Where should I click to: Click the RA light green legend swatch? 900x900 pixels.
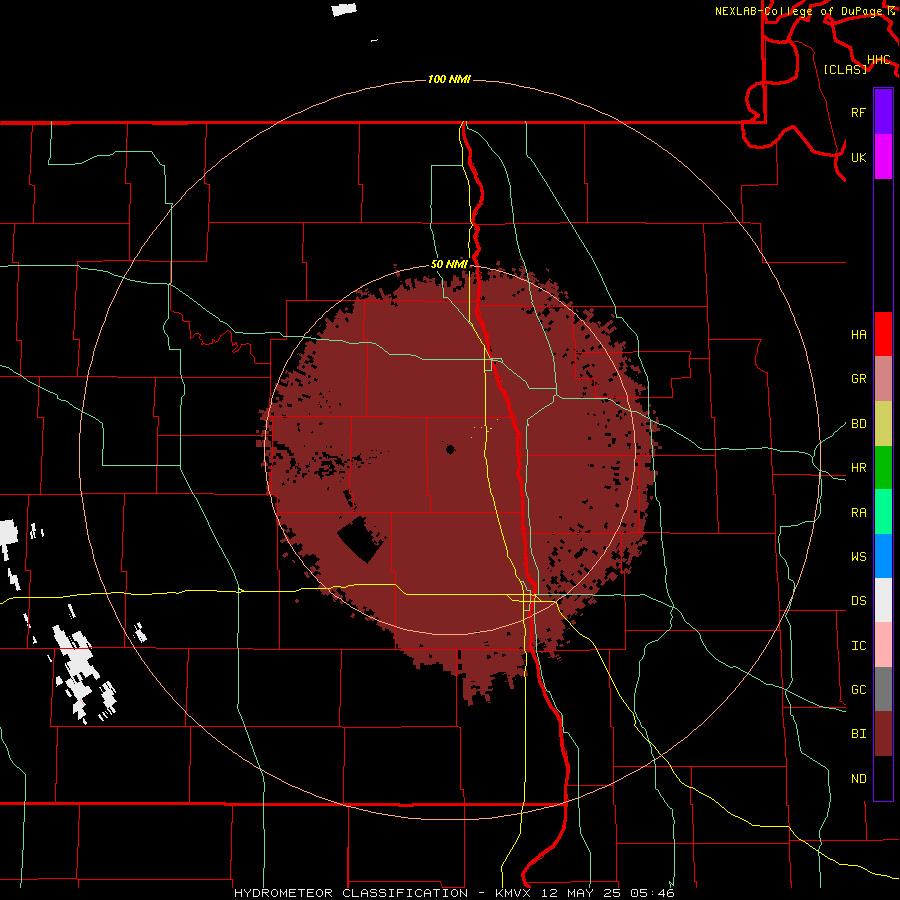click(x=883, y=512)
